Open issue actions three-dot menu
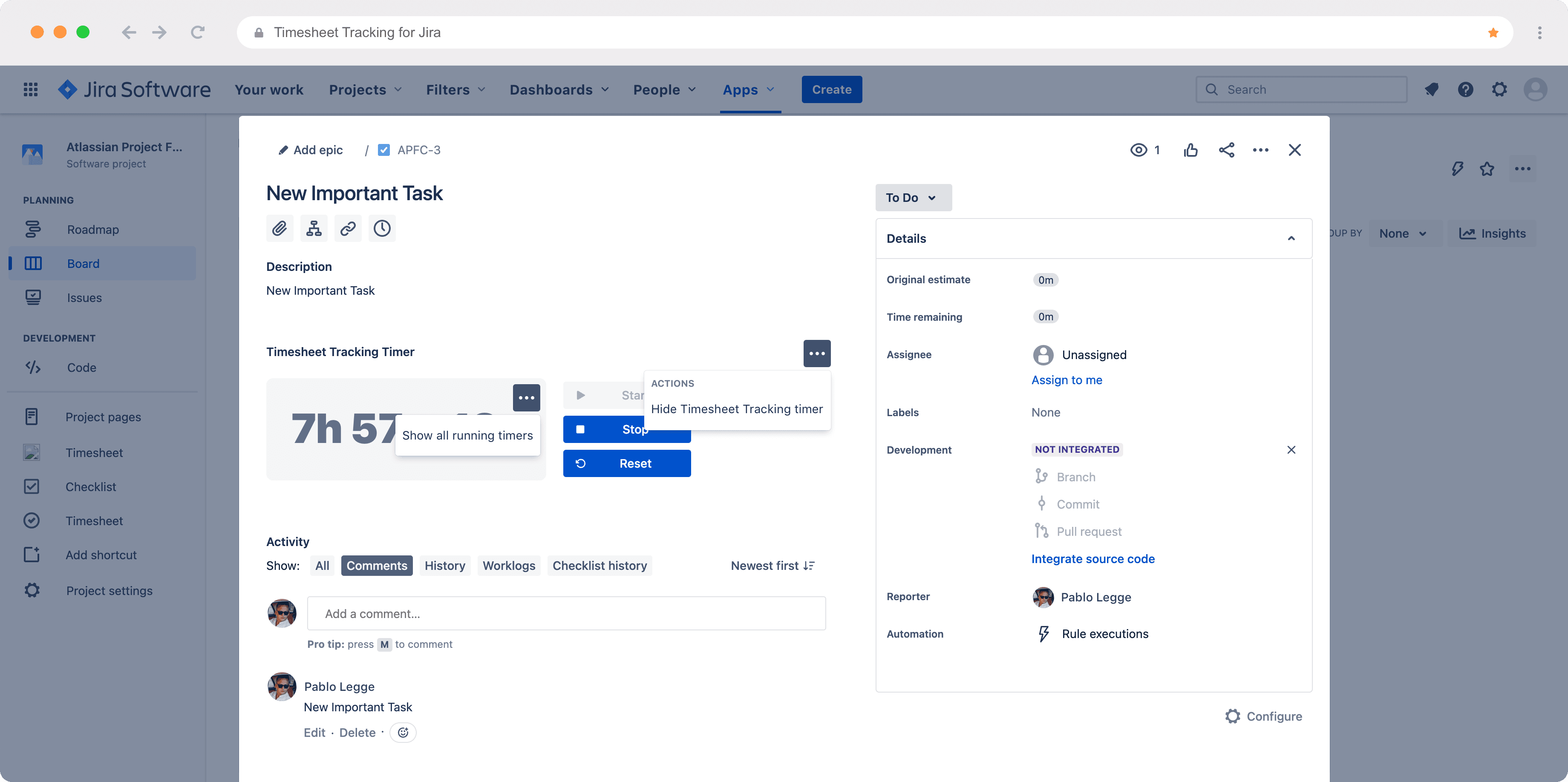 coord(1261,149)
